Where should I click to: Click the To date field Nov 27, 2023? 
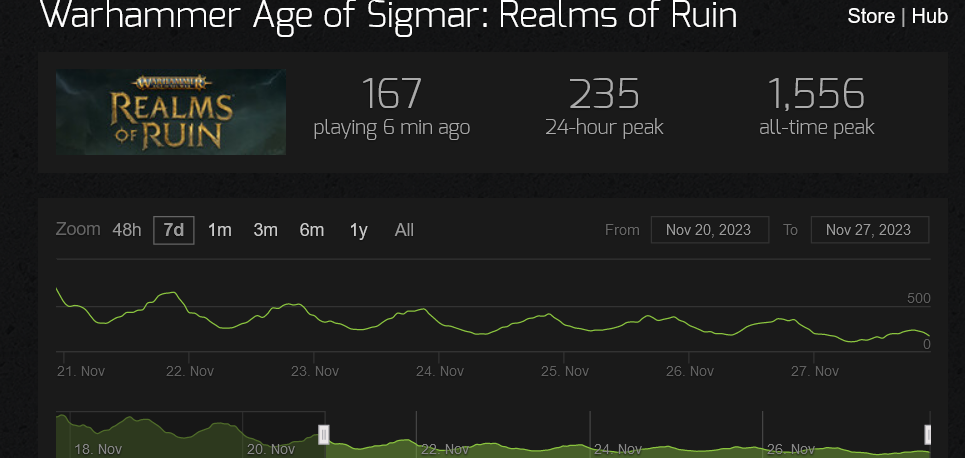[x=870, y=230]
